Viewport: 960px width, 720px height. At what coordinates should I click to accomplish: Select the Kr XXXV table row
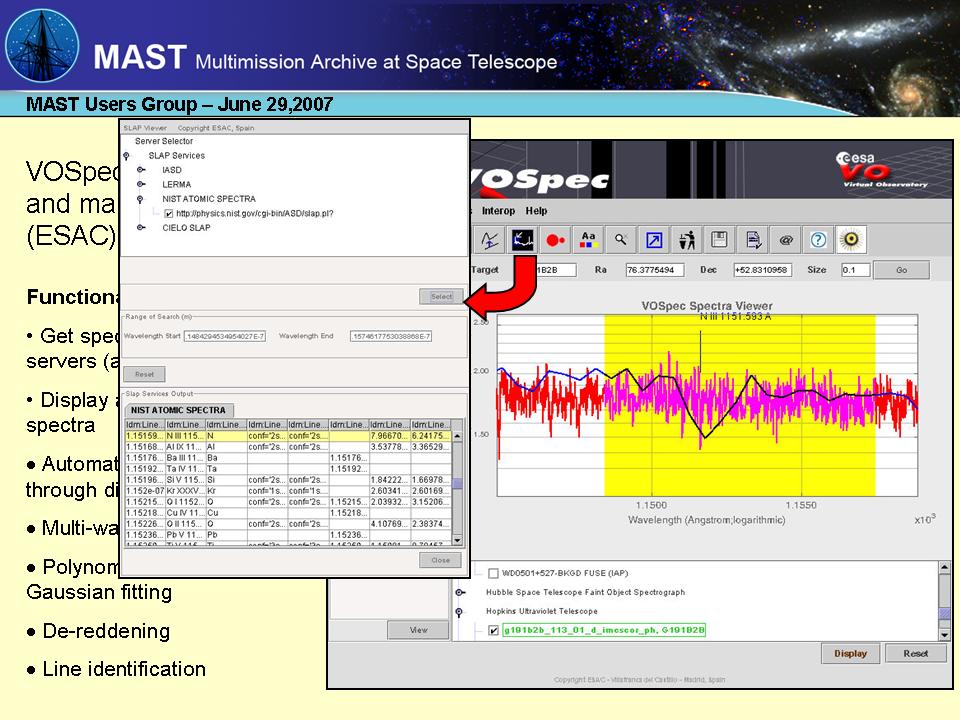click(288, 491)
